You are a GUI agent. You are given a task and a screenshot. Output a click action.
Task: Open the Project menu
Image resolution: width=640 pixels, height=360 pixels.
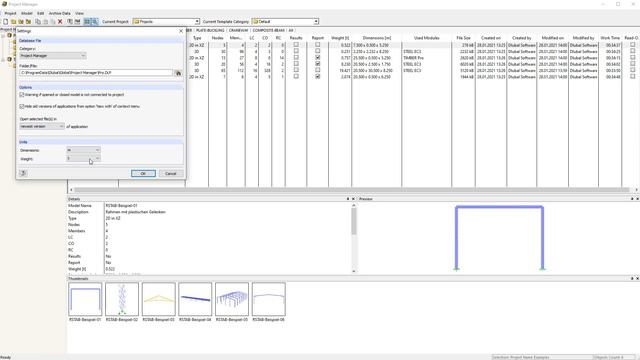pos(10,13)
